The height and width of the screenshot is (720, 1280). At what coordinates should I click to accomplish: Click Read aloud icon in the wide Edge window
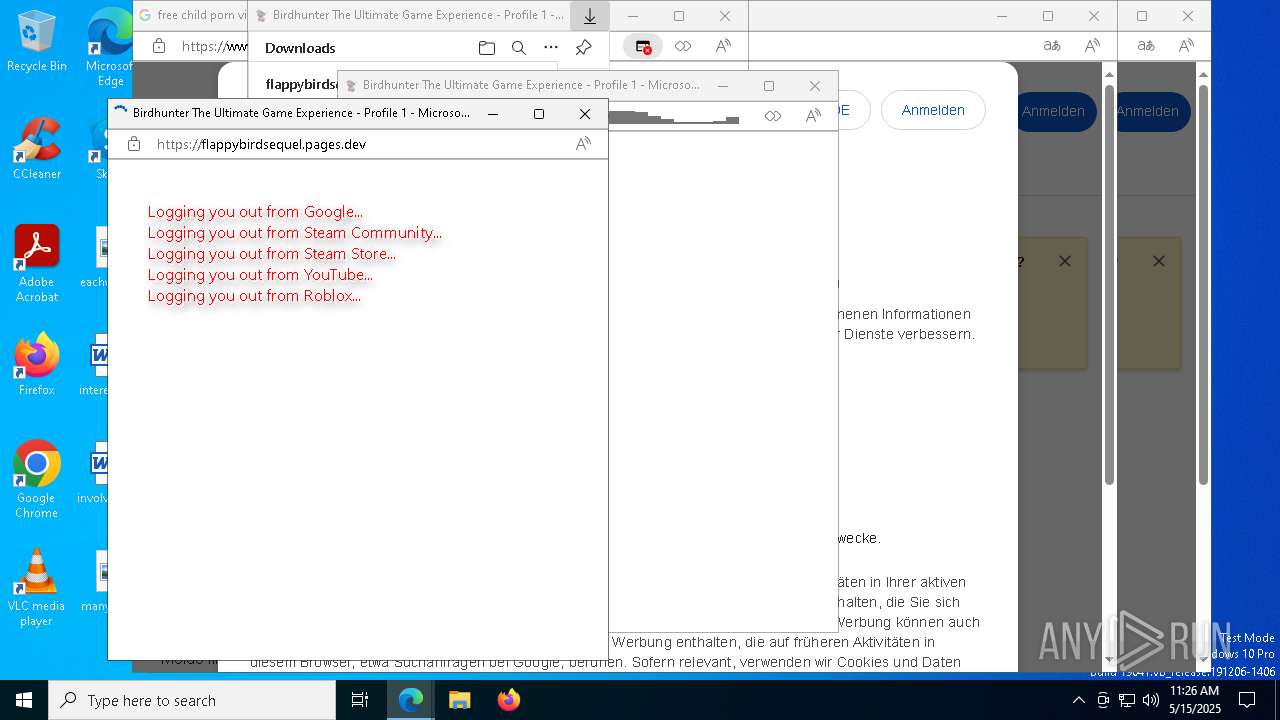[1092, 46]
